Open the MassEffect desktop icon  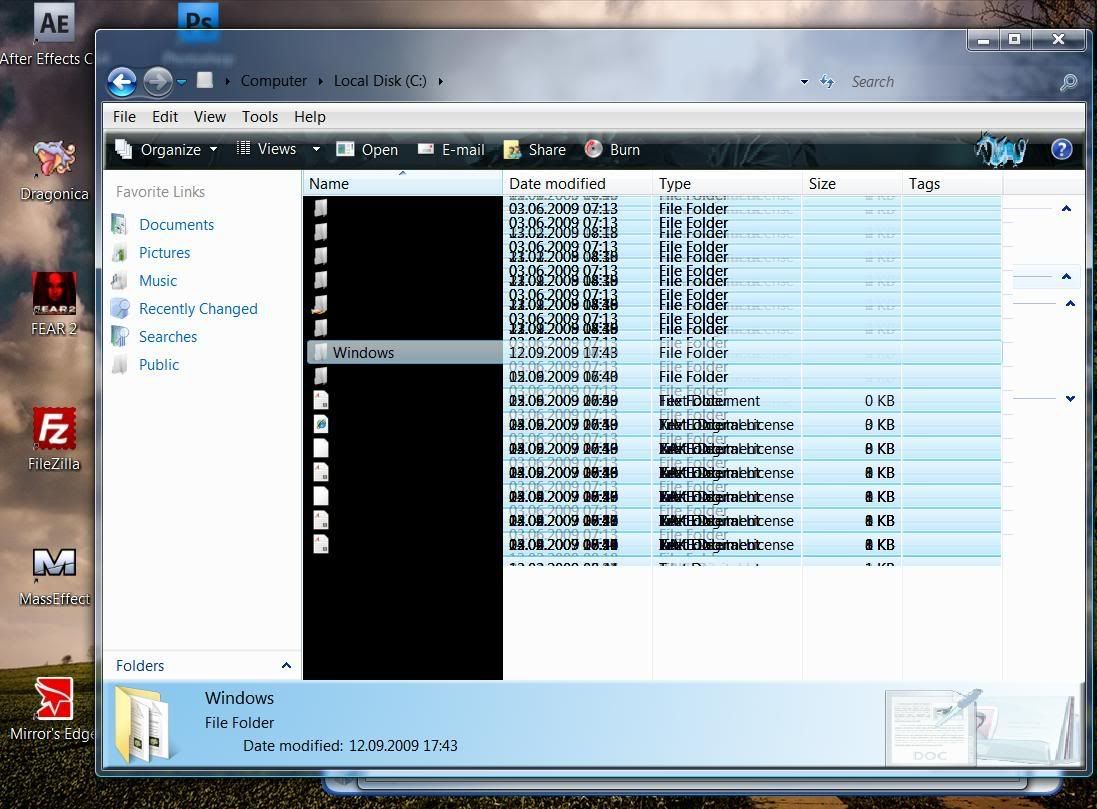[54, 577]
